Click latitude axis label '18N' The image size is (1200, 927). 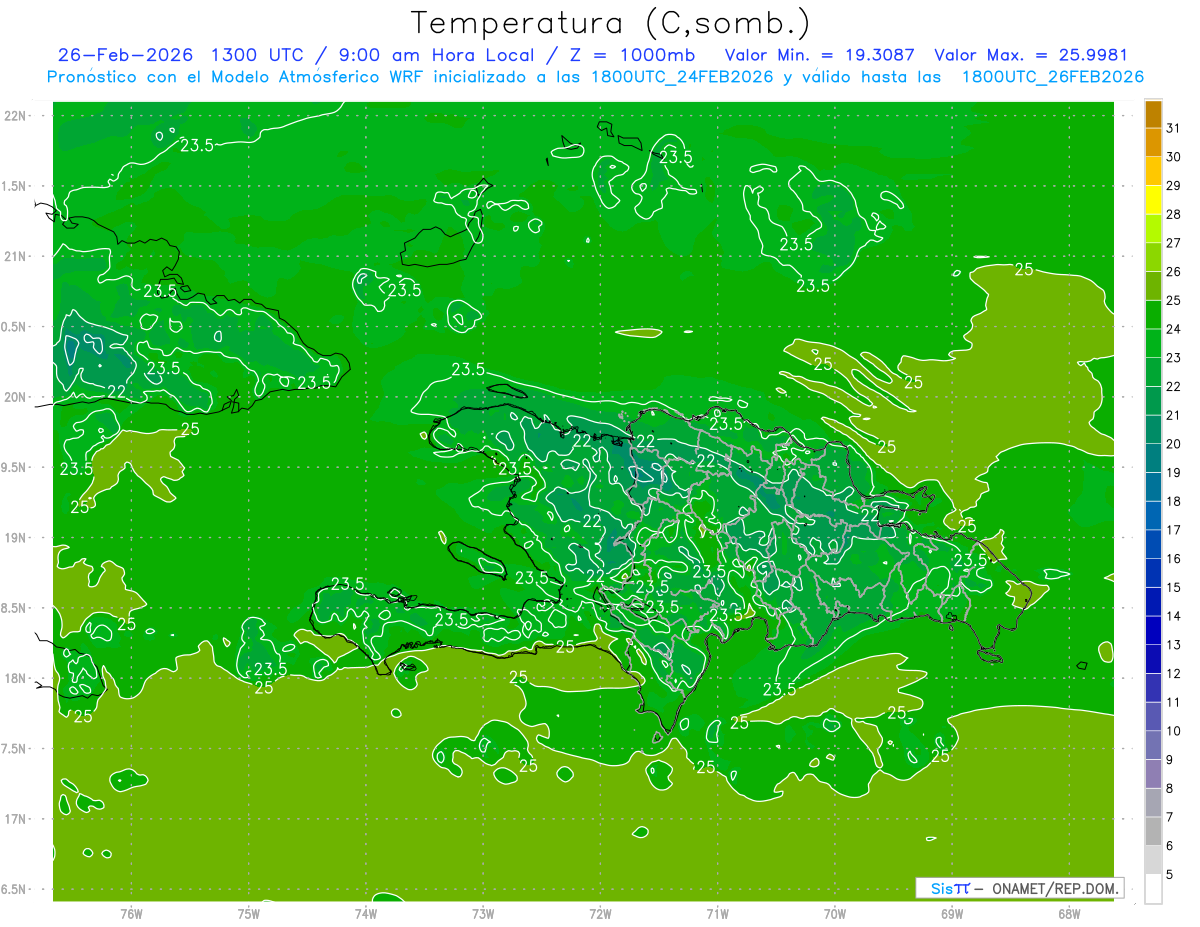click(x=16, y=678)
